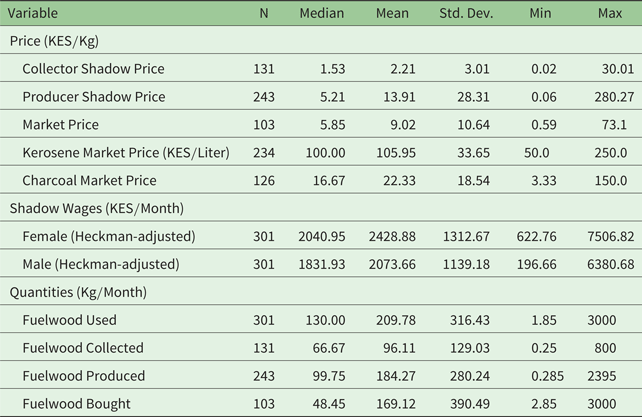Screen dimensions: 642x417
Task: Click the Fuelwood Collected row label
Action: [83, 348]
